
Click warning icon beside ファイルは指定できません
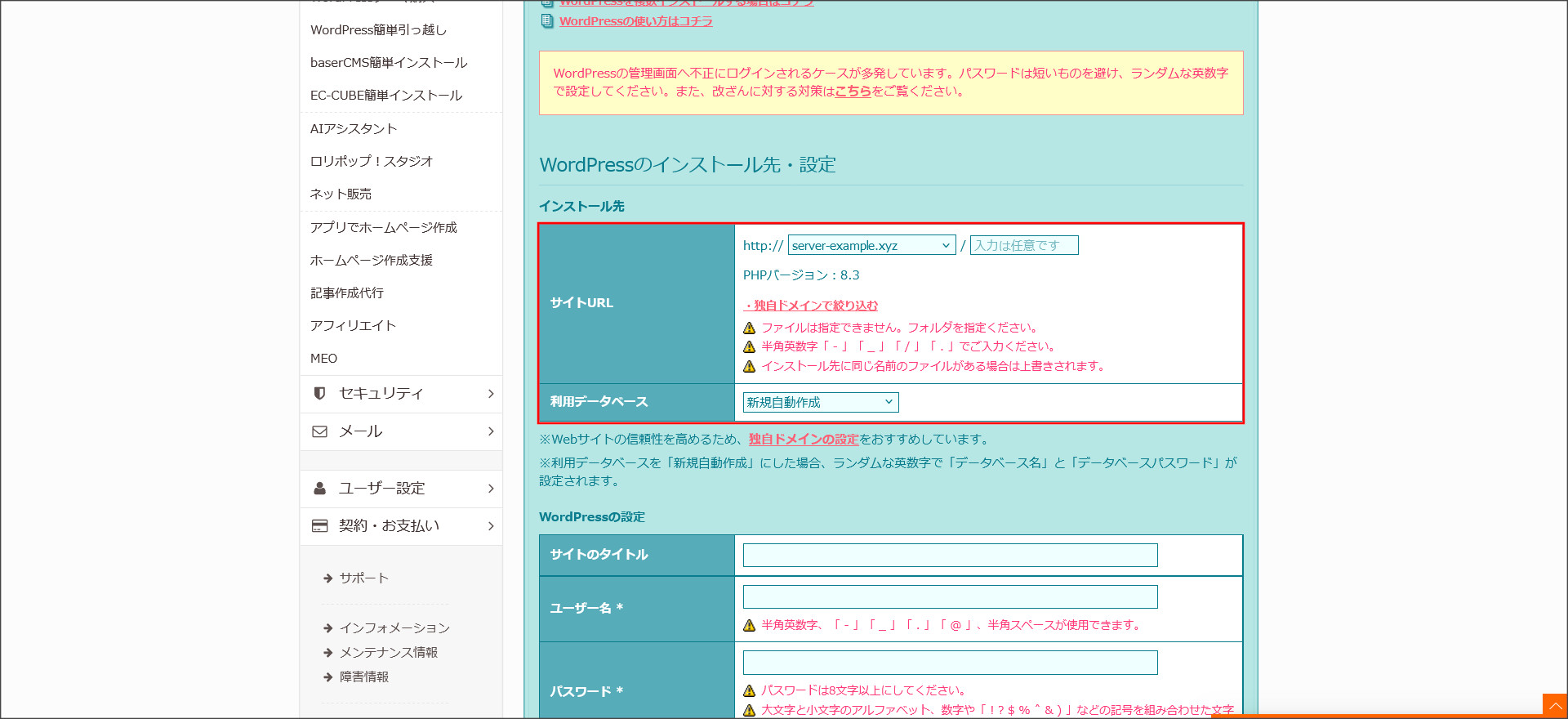[749, 328]
